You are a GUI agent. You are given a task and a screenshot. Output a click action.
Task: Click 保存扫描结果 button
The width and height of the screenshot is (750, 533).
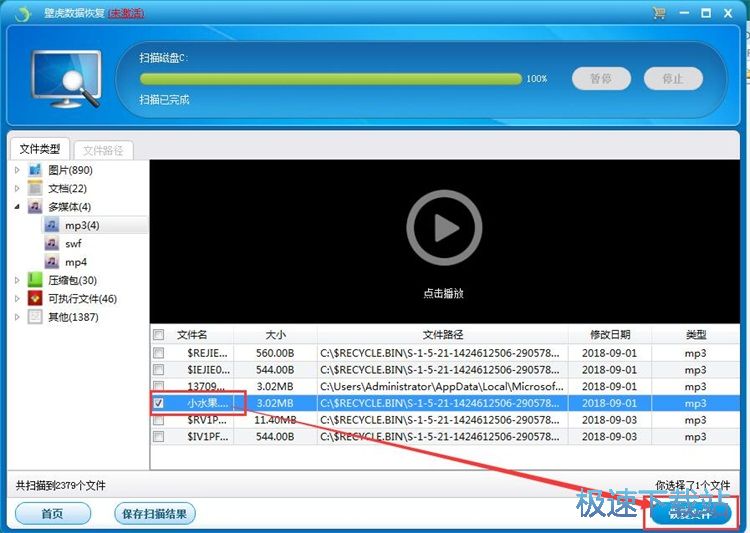tap(154, 514)
